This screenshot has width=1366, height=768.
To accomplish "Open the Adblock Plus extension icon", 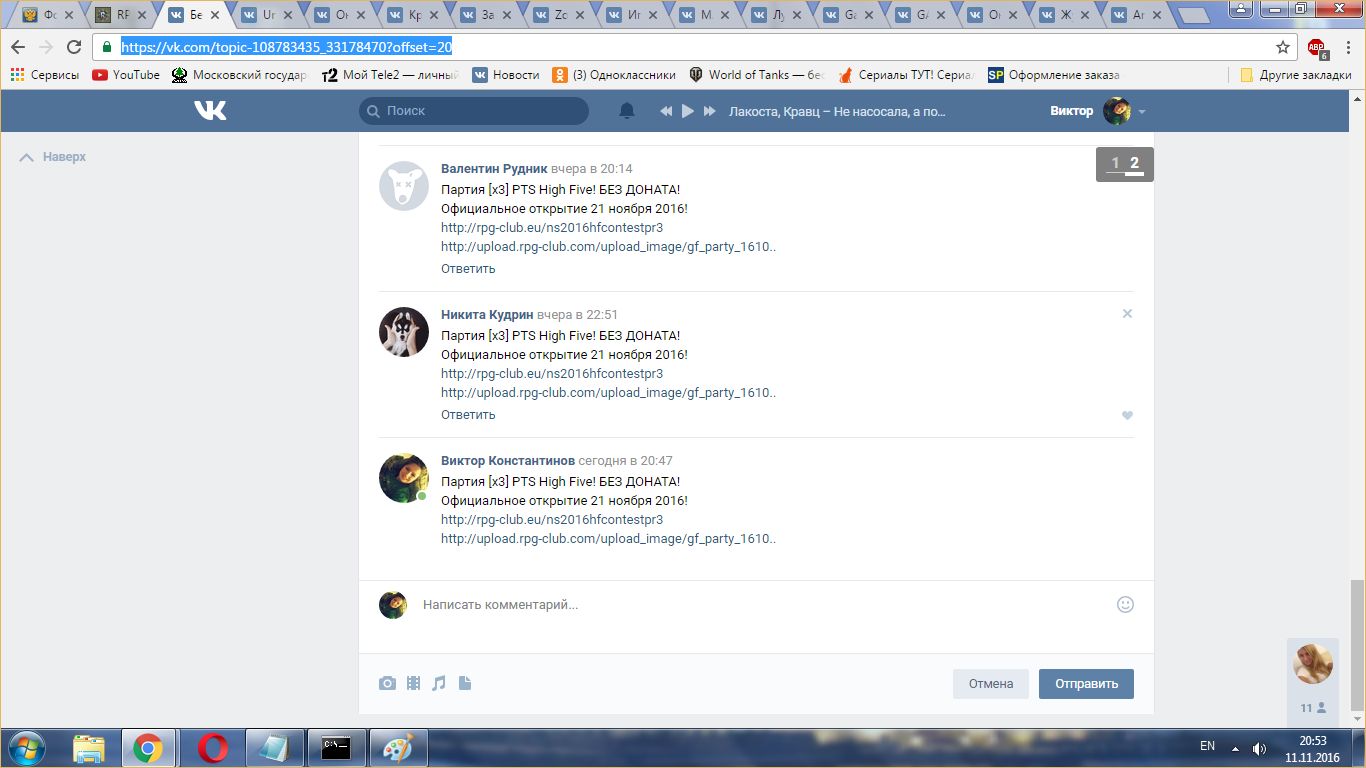I will coord(1317,47).
